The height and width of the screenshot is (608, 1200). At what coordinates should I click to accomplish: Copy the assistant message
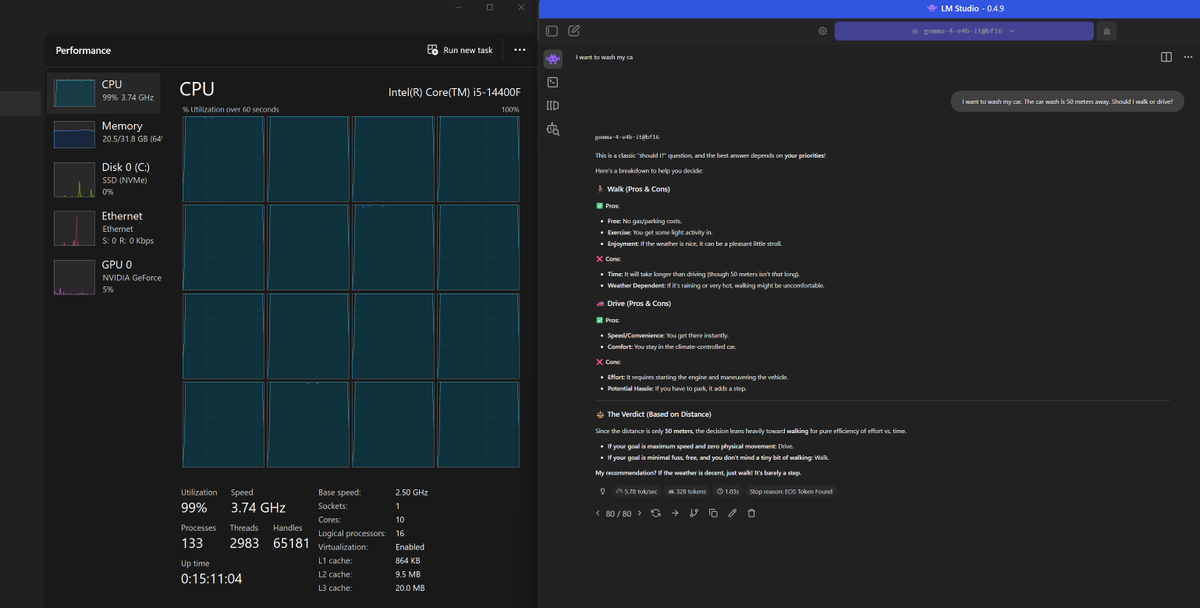[713, 513]
